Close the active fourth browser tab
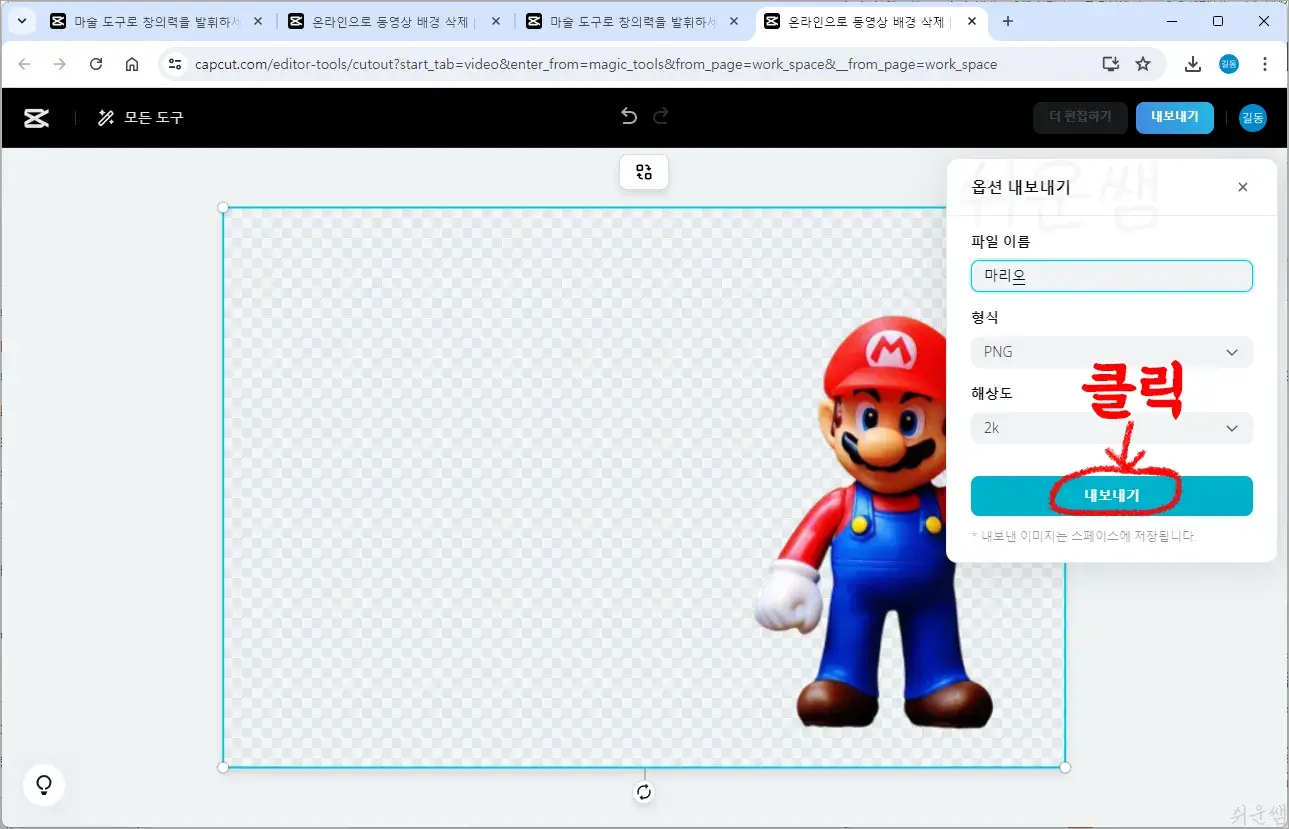 tap(971, 21)
